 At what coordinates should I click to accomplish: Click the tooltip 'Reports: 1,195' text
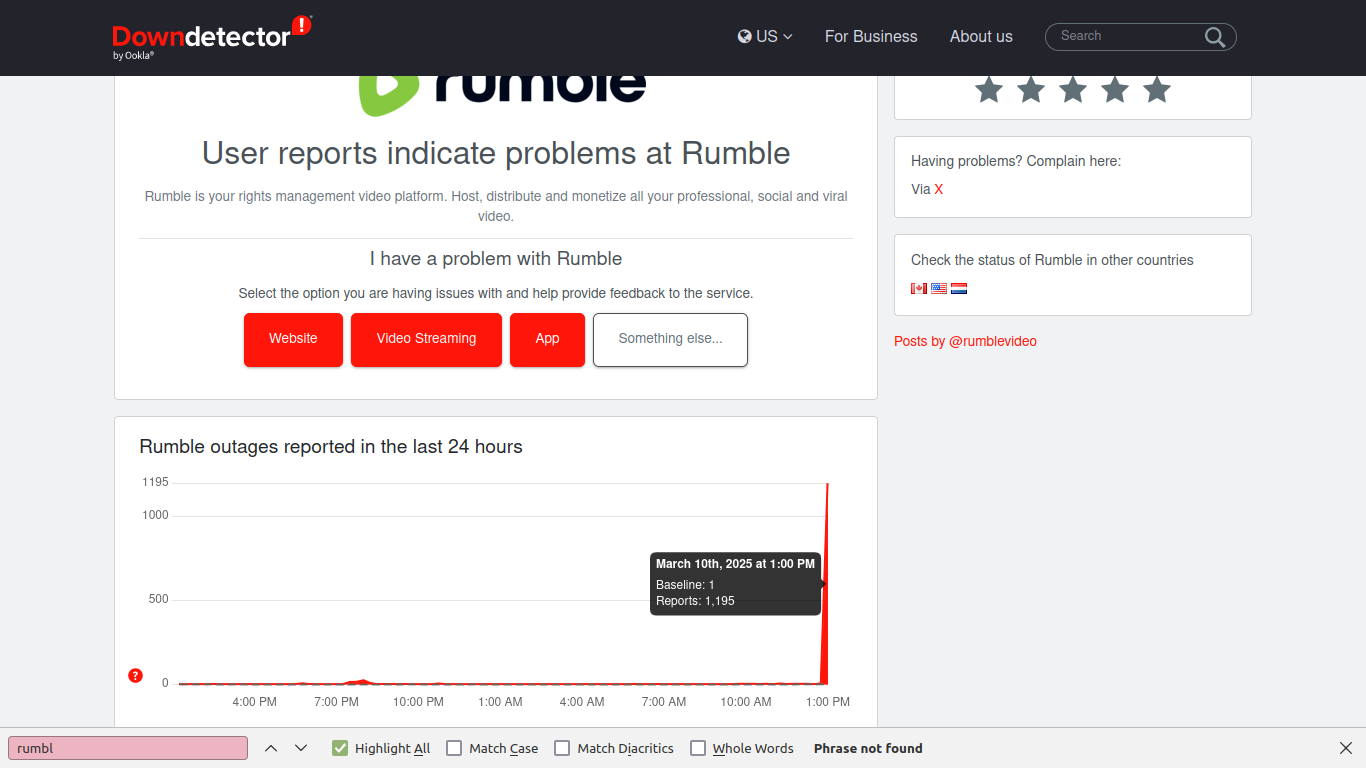695,601
